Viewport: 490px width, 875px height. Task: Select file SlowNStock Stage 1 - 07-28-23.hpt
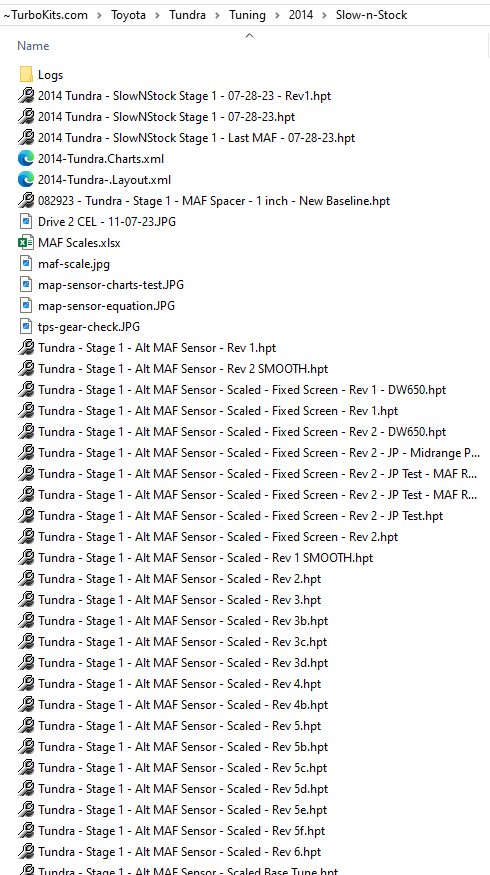click(166, 117)
